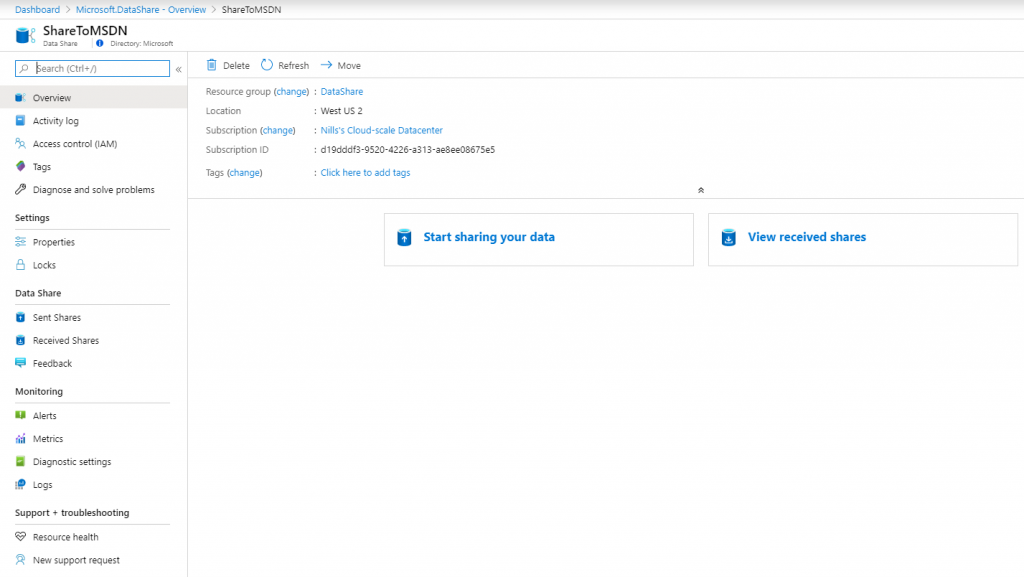Click the Activity log icon
Screen dimensions: 1024x577
click(x=20, y=121)
